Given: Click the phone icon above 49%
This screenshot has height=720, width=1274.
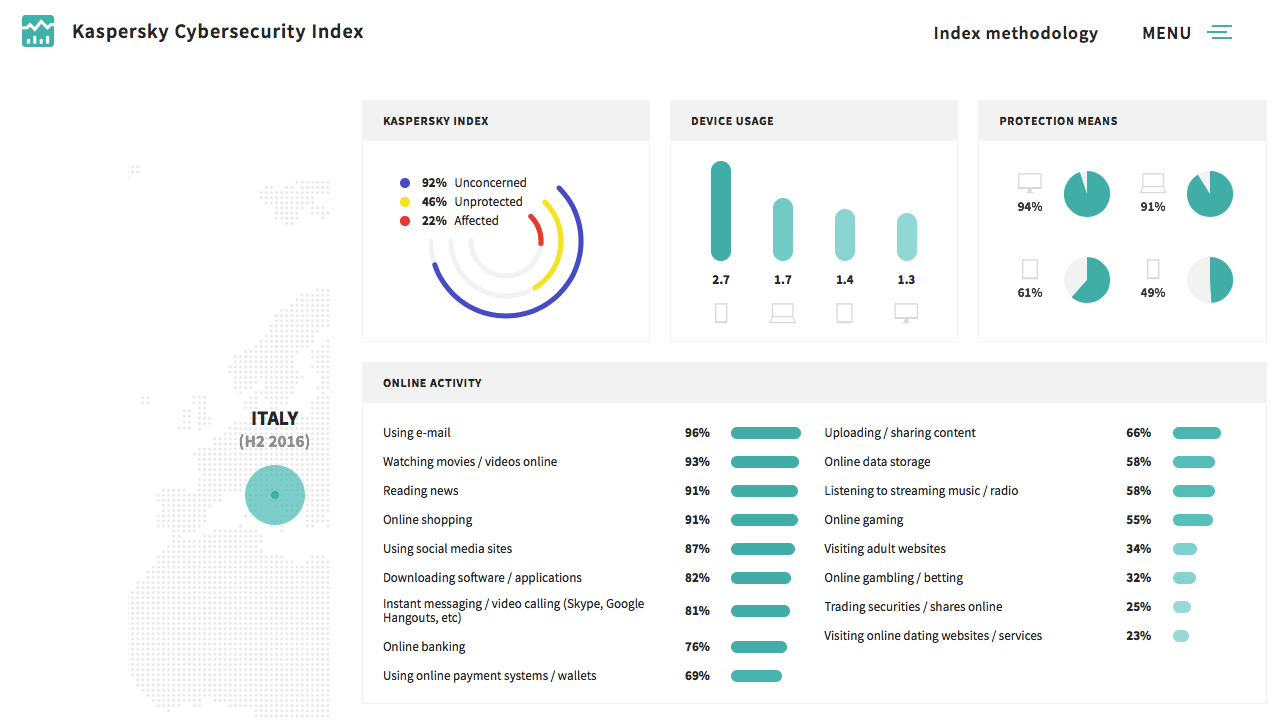Looking at the screenshot, I should 1153,269.
